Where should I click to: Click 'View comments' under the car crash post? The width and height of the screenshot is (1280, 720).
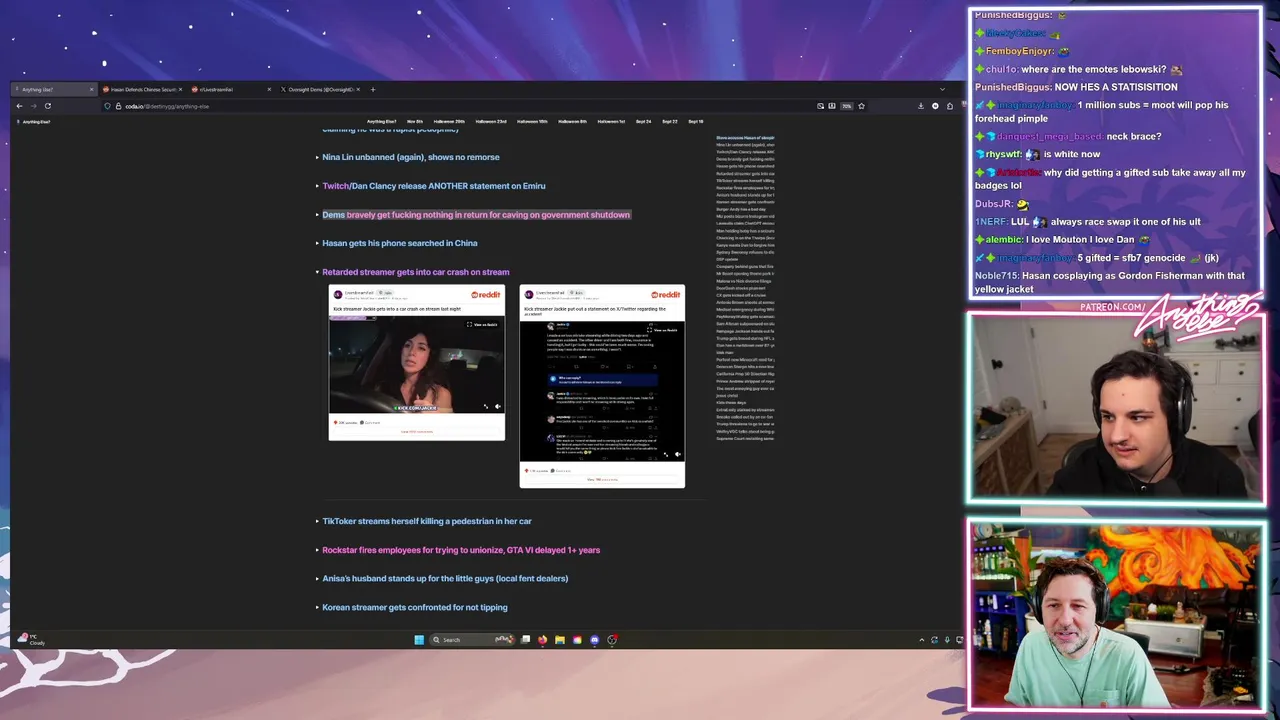(x=417, y=432)
